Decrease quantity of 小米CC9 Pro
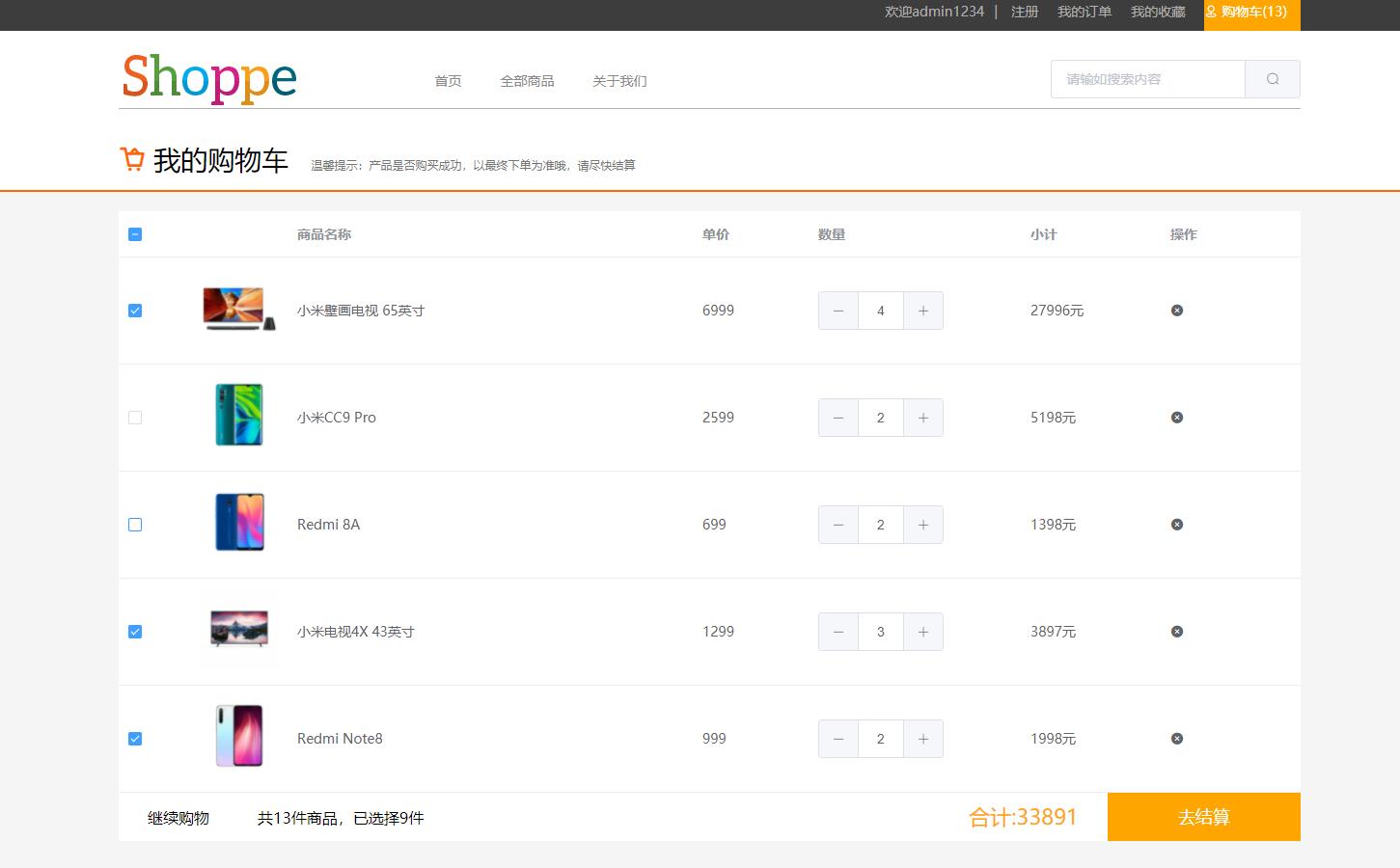 pyautogui.click(x=838, y=418)
